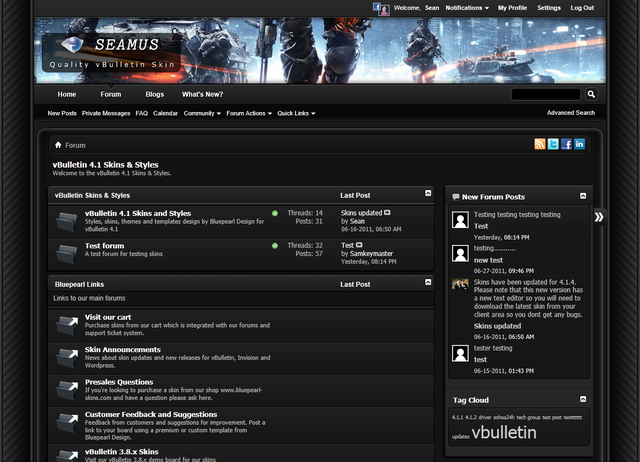Click the Skin Announcements link folder icon
This screenshot has width=640, height=462.
(67, 358)
